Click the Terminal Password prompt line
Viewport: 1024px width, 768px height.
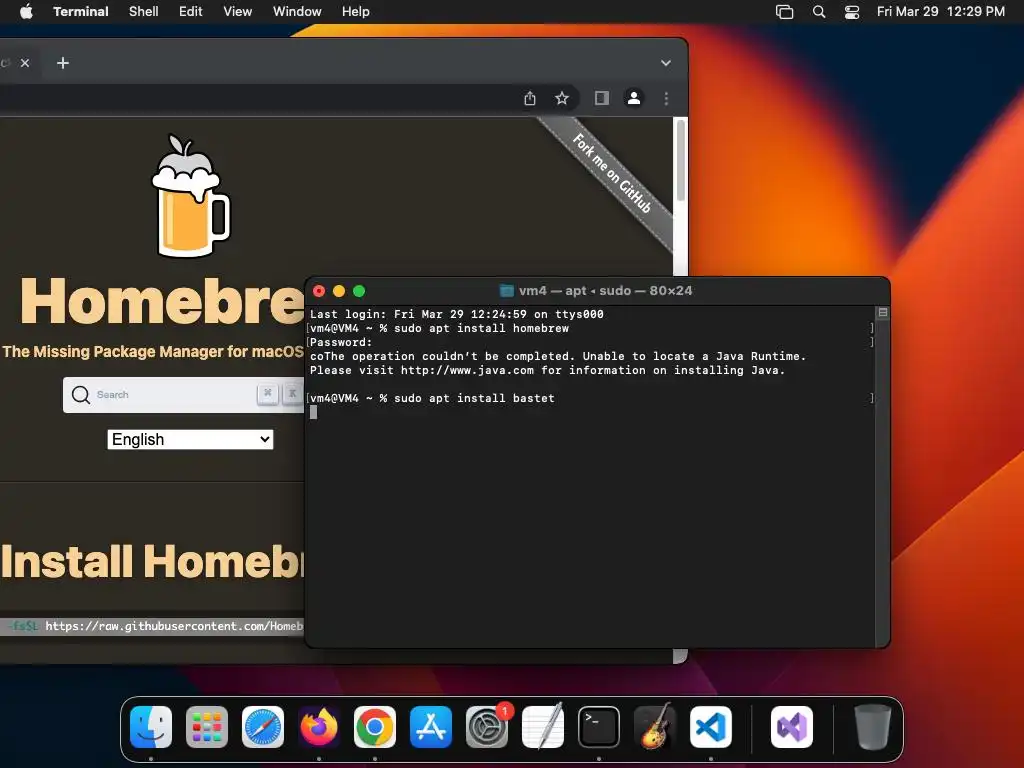click(341, 342)
